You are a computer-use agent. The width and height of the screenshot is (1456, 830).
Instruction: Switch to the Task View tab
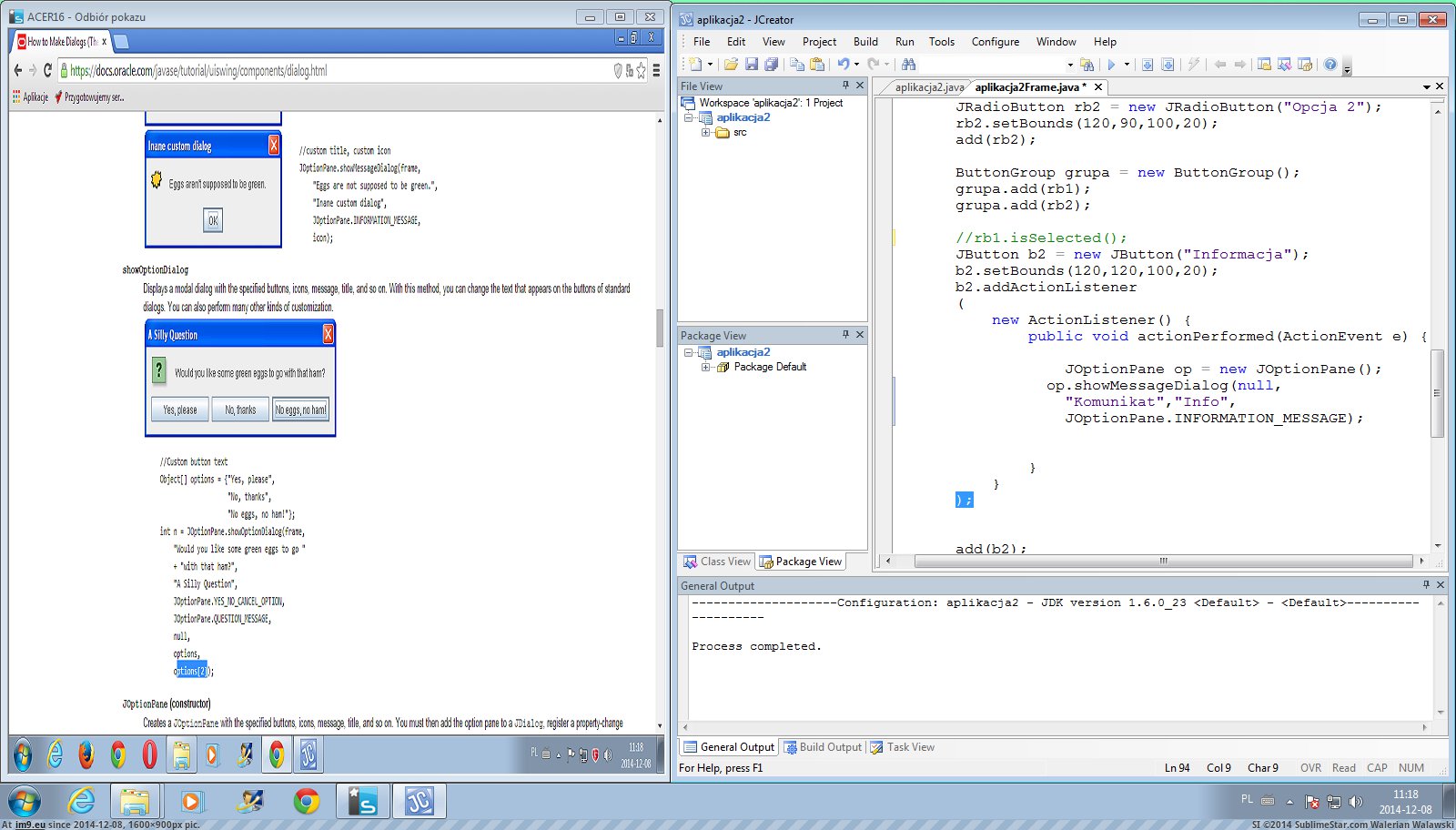pyautogui.click(x=902, y=747)
